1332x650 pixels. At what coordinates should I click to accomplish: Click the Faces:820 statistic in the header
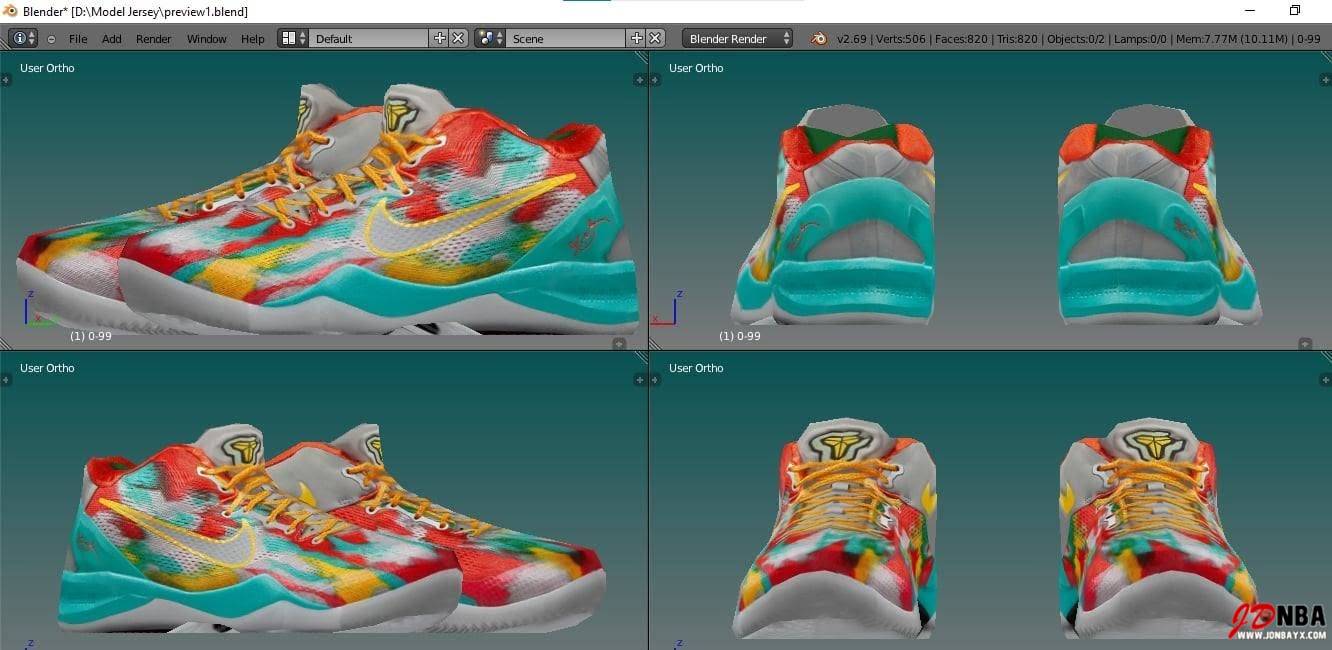(x=961, y=39)
